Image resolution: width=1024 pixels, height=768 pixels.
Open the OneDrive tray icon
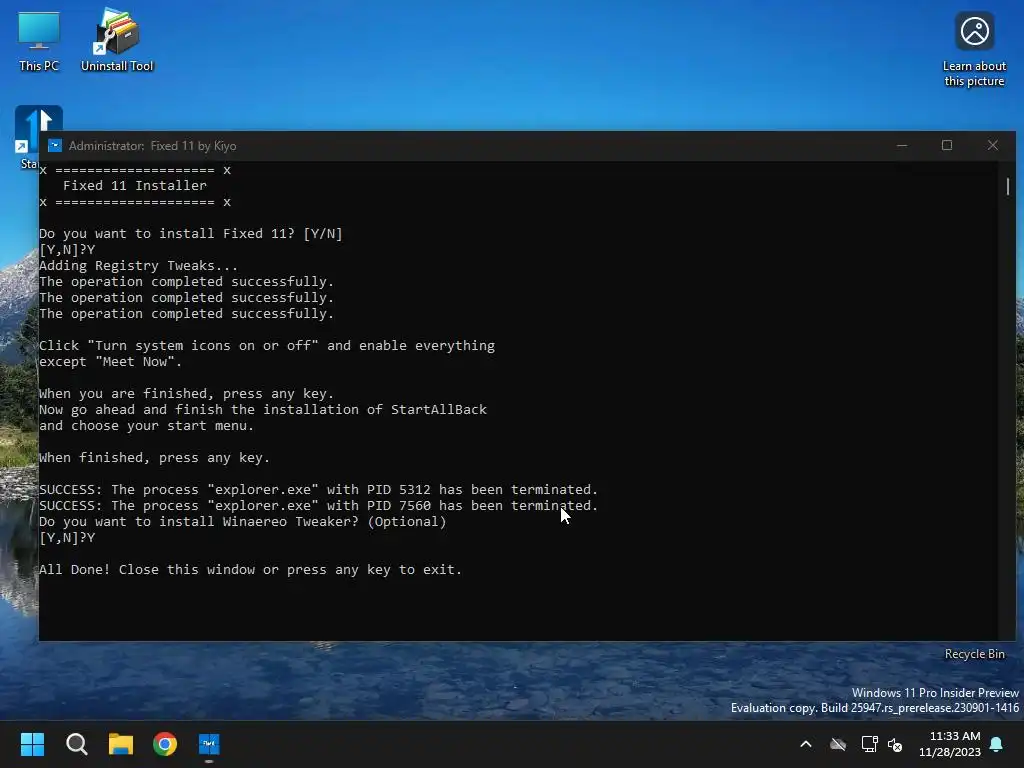click(838, 744)
